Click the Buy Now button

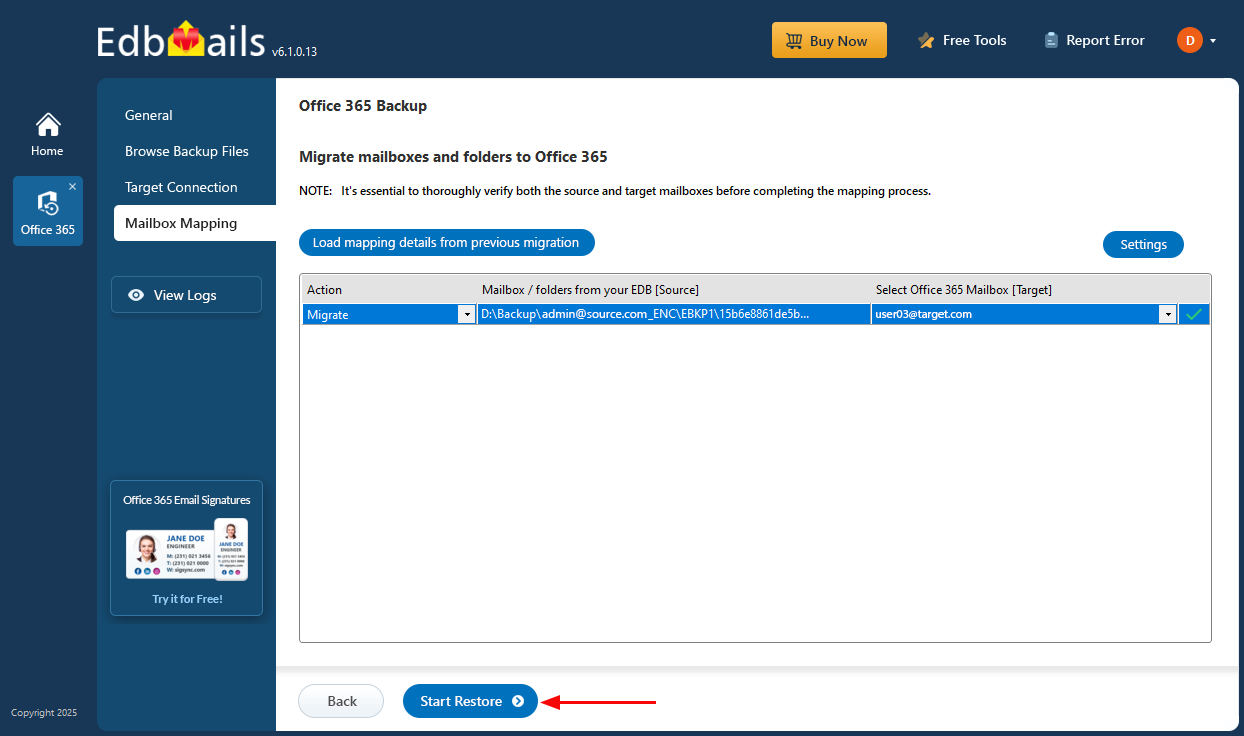tap(829, 40)
